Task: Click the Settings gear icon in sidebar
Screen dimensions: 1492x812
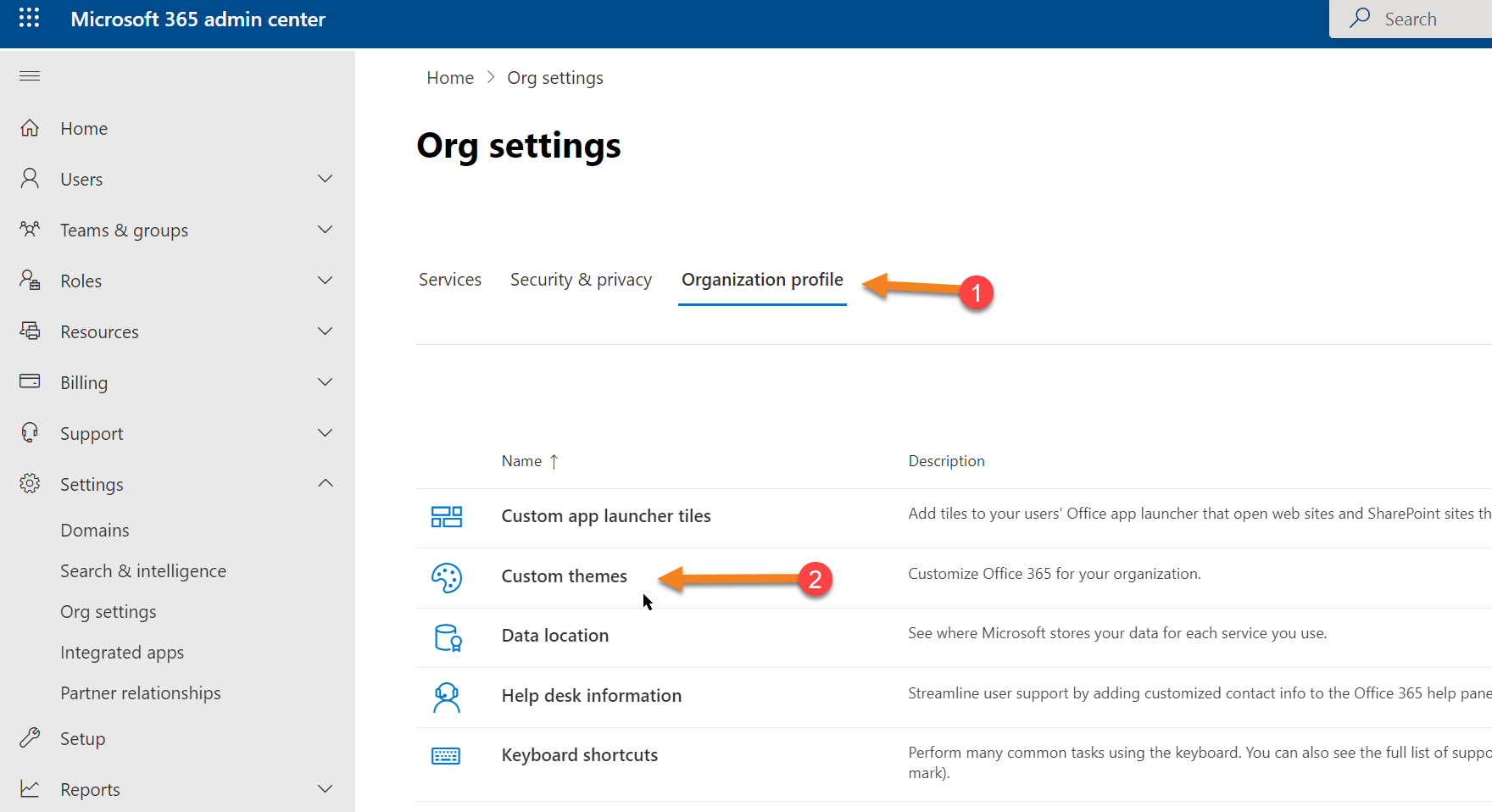Action: [30, 483]
